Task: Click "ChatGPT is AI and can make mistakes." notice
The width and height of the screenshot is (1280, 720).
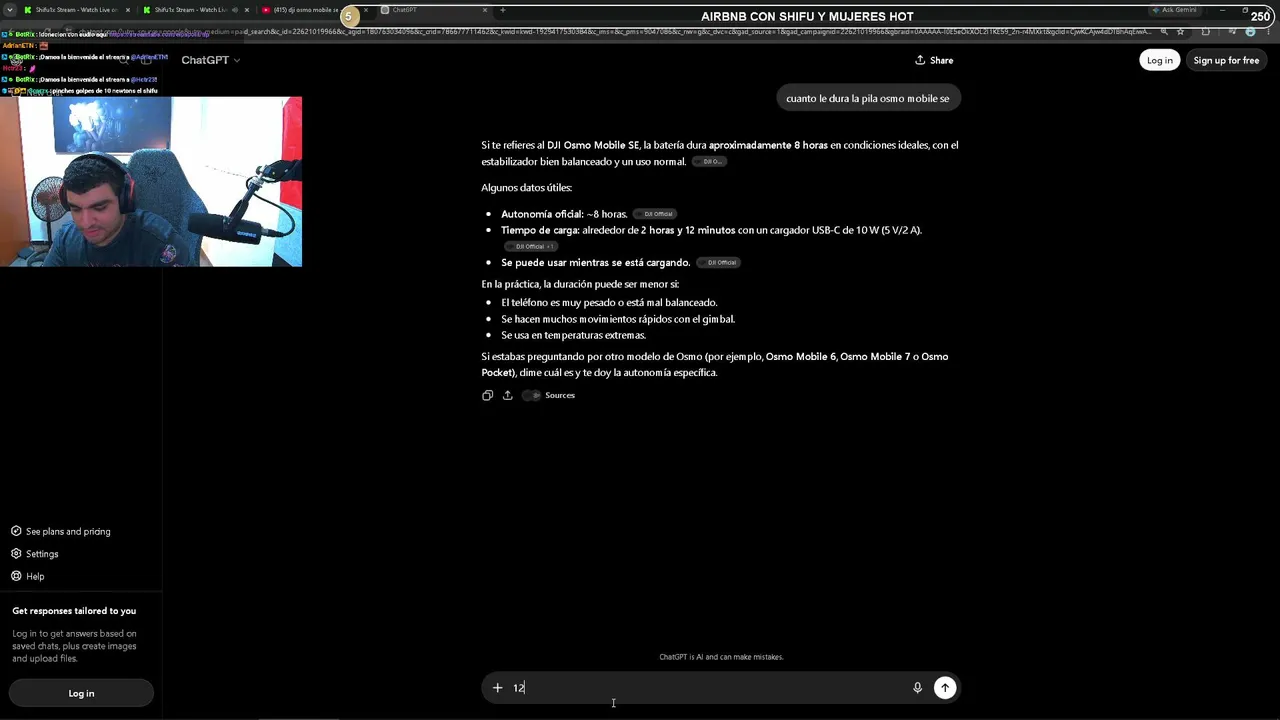Action: click(721, 657)
